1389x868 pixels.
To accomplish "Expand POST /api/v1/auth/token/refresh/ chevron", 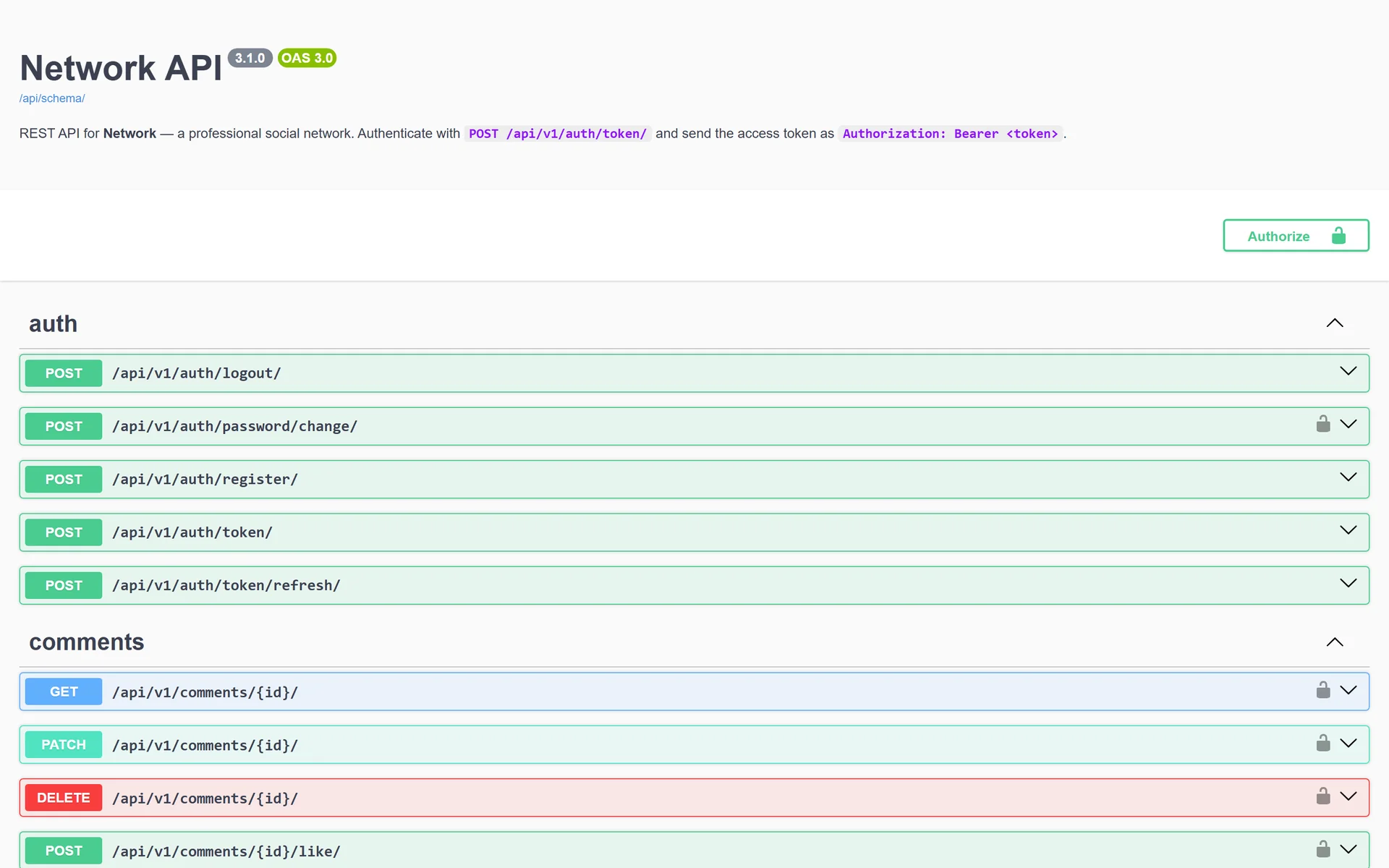I will (x=1348, y=583).
